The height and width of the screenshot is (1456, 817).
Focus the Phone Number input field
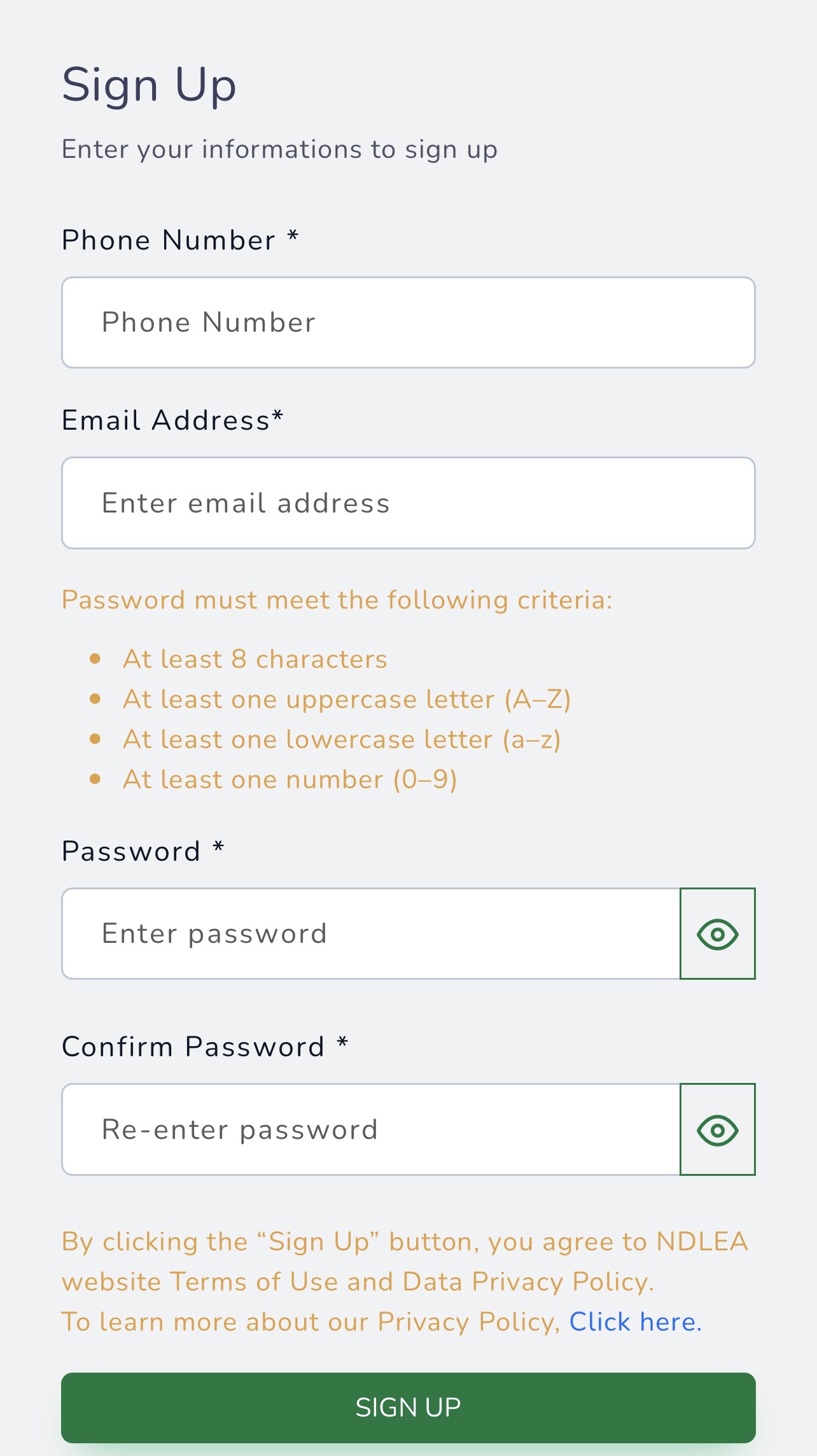coord(408,322)
